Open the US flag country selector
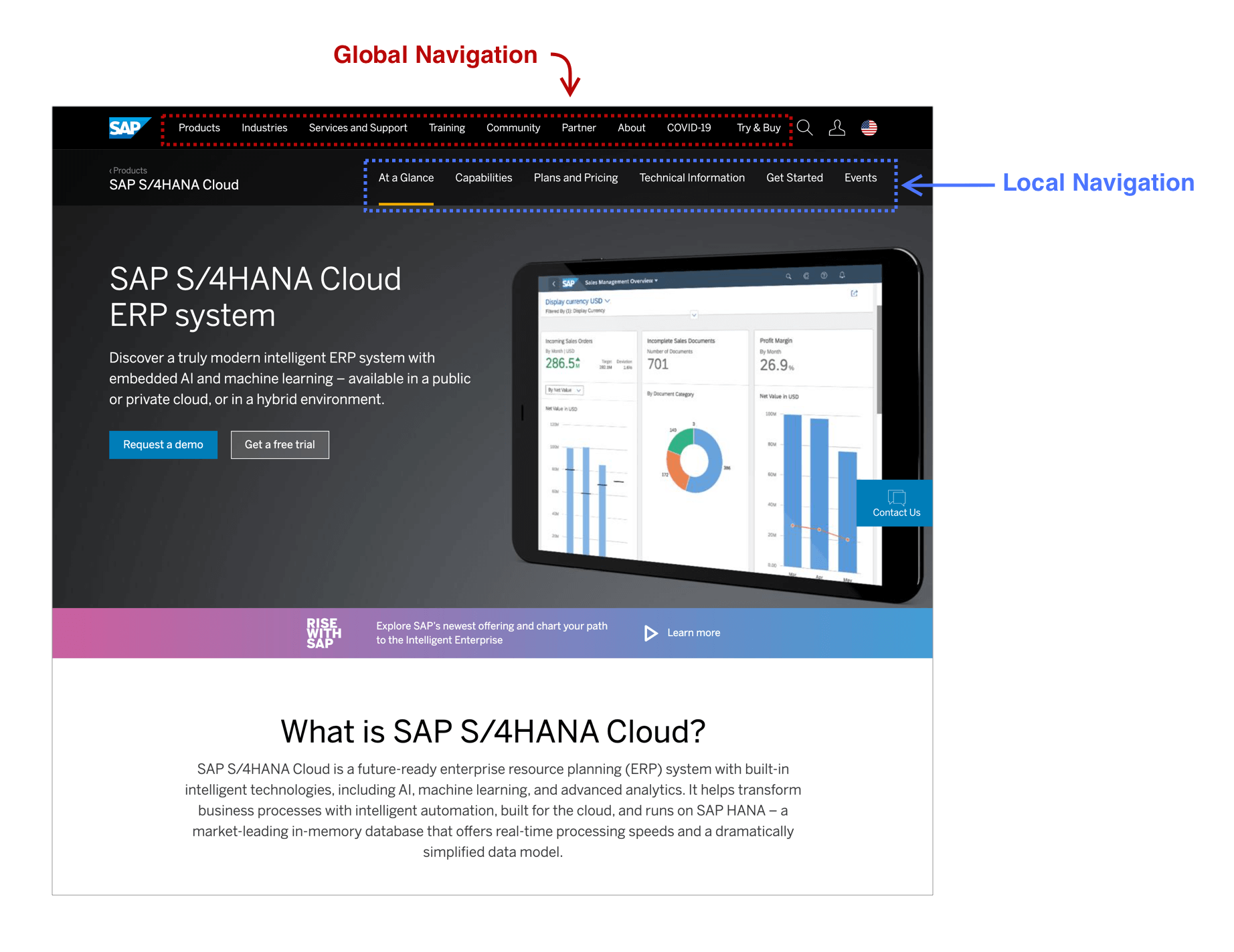Screen dimensions: 1234x952 coord(869,128)
